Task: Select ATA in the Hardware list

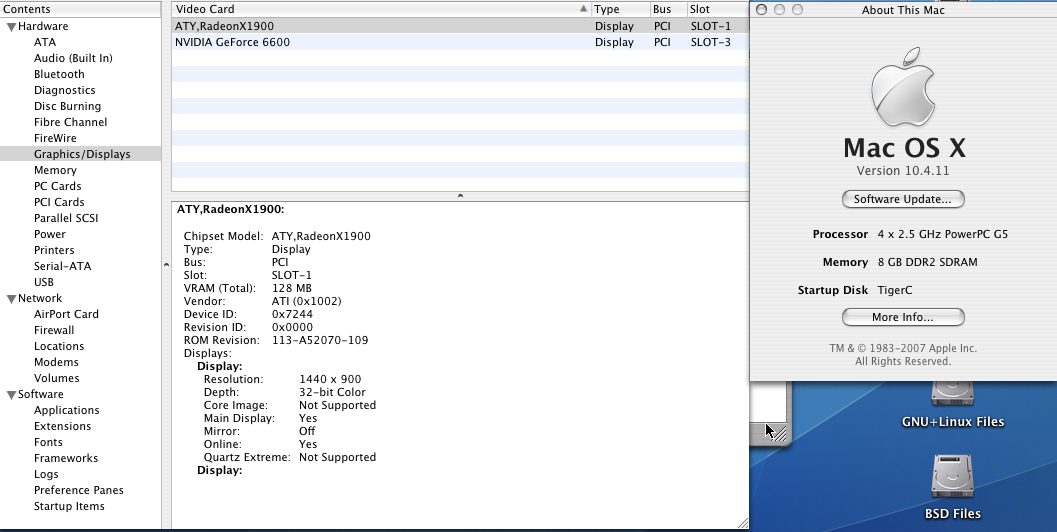Action: pos(45,42)
